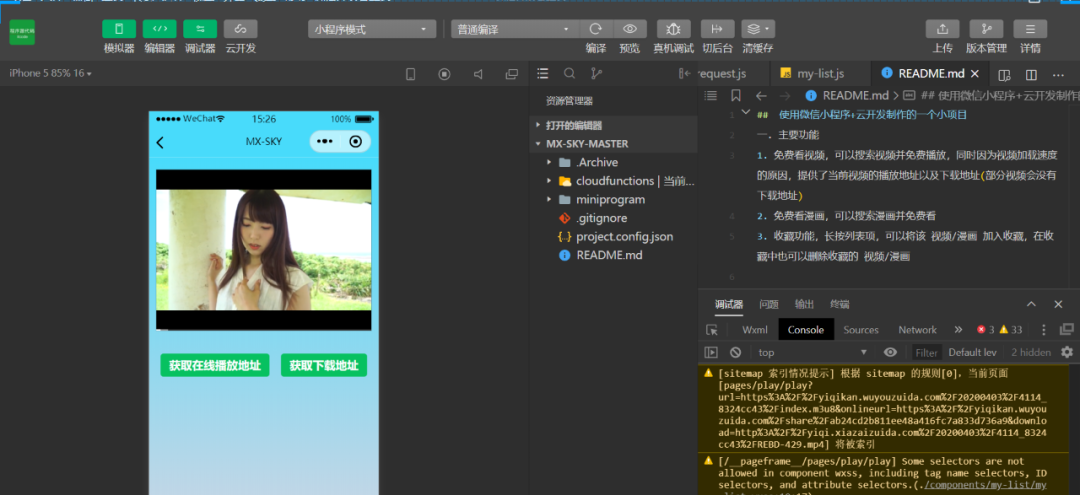Maximize debugger panel with up chevron
Screen dimensions: 1080x495
pos(1031,304)
